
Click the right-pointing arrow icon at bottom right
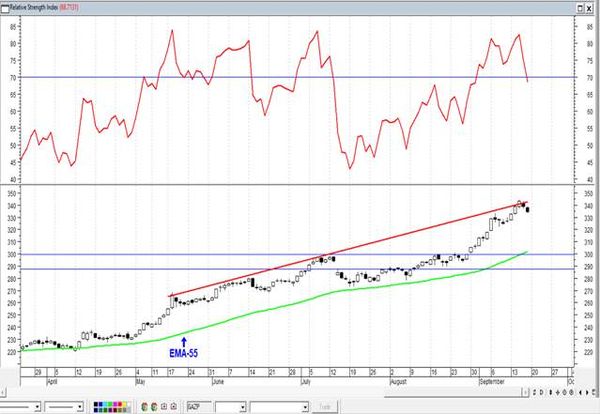coord(587,392)
